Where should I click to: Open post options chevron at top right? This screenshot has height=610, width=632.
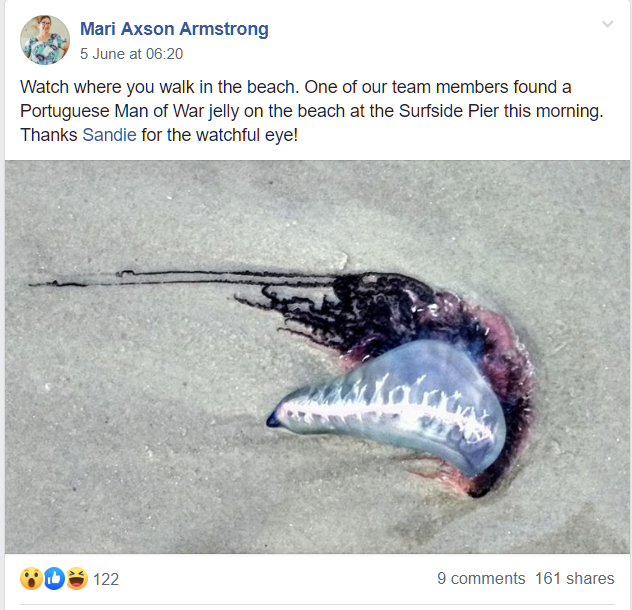tap(607, 24)
